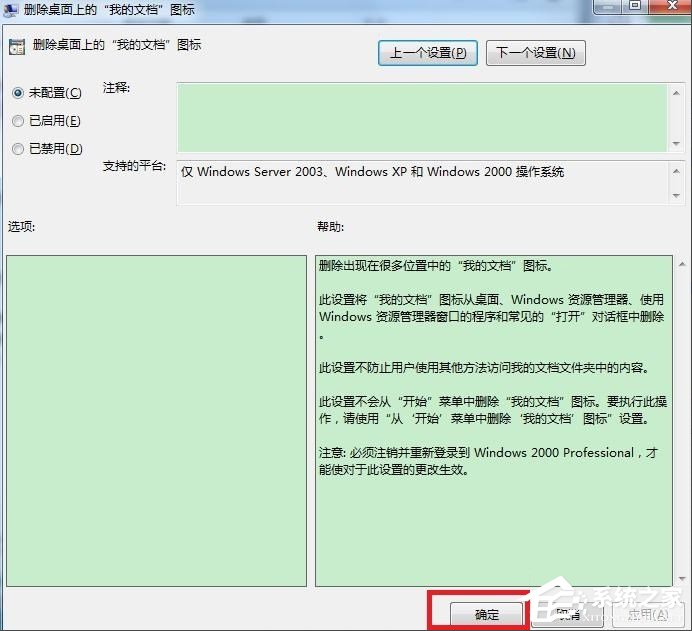Click inside the 注释 comment text box
This screenshot has width=692, height=631.
tap(420, 116)
